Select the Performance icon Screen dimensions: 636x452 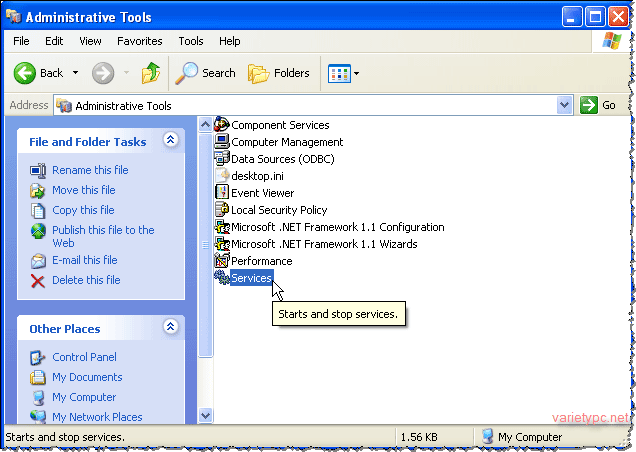[222, 260]
